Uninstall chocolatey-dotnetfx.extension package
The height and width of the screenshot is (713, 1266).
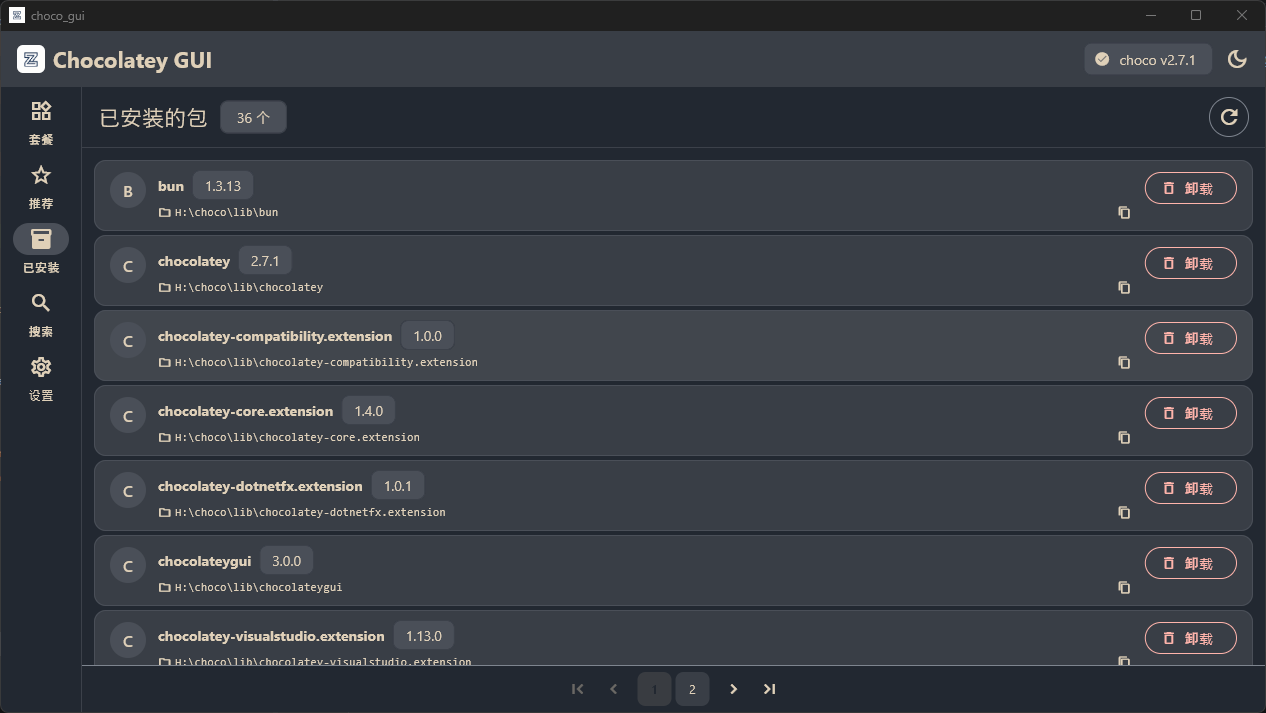point(1190,488)
